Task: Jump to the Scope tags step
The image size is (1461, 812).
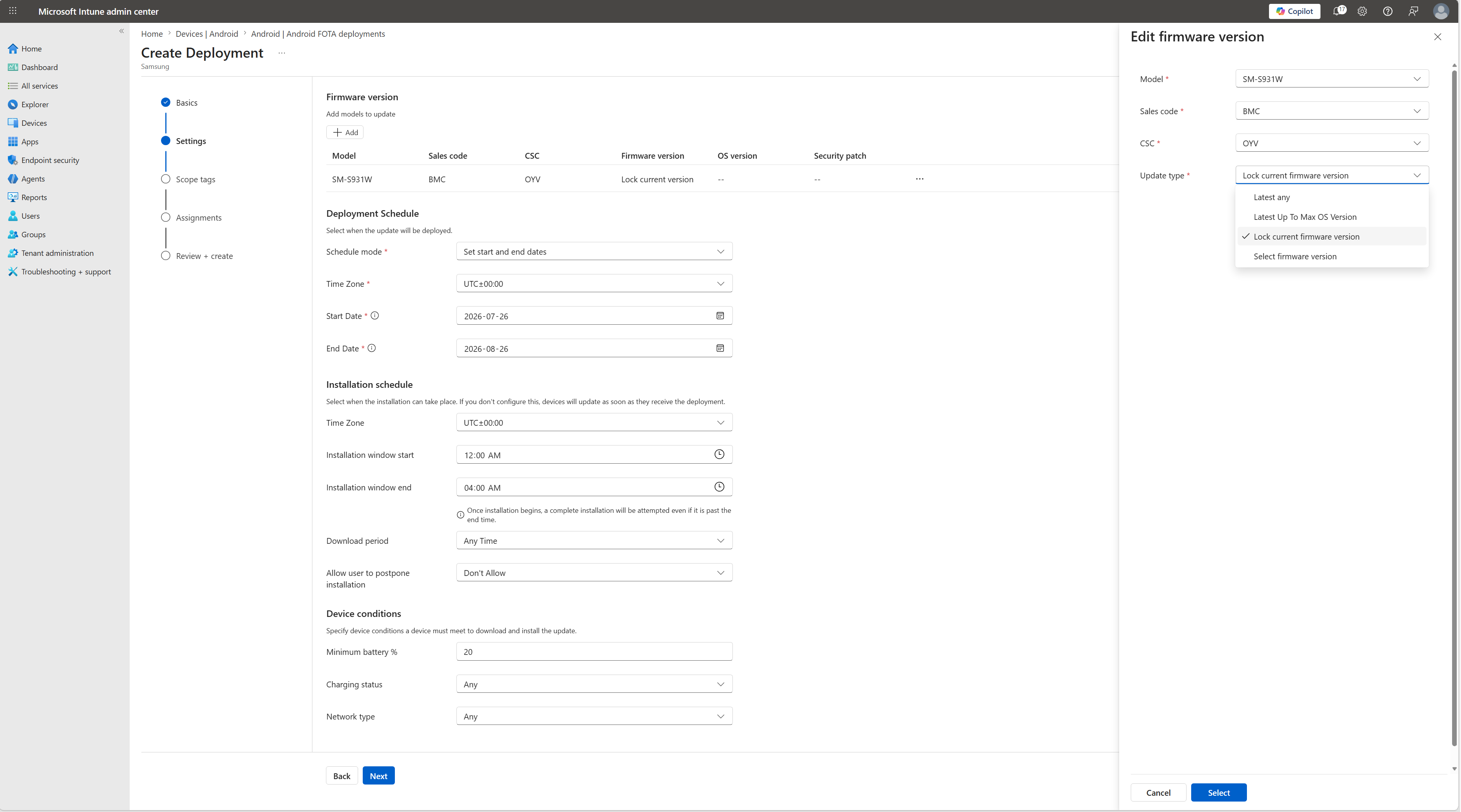Action: click(188, 179)
